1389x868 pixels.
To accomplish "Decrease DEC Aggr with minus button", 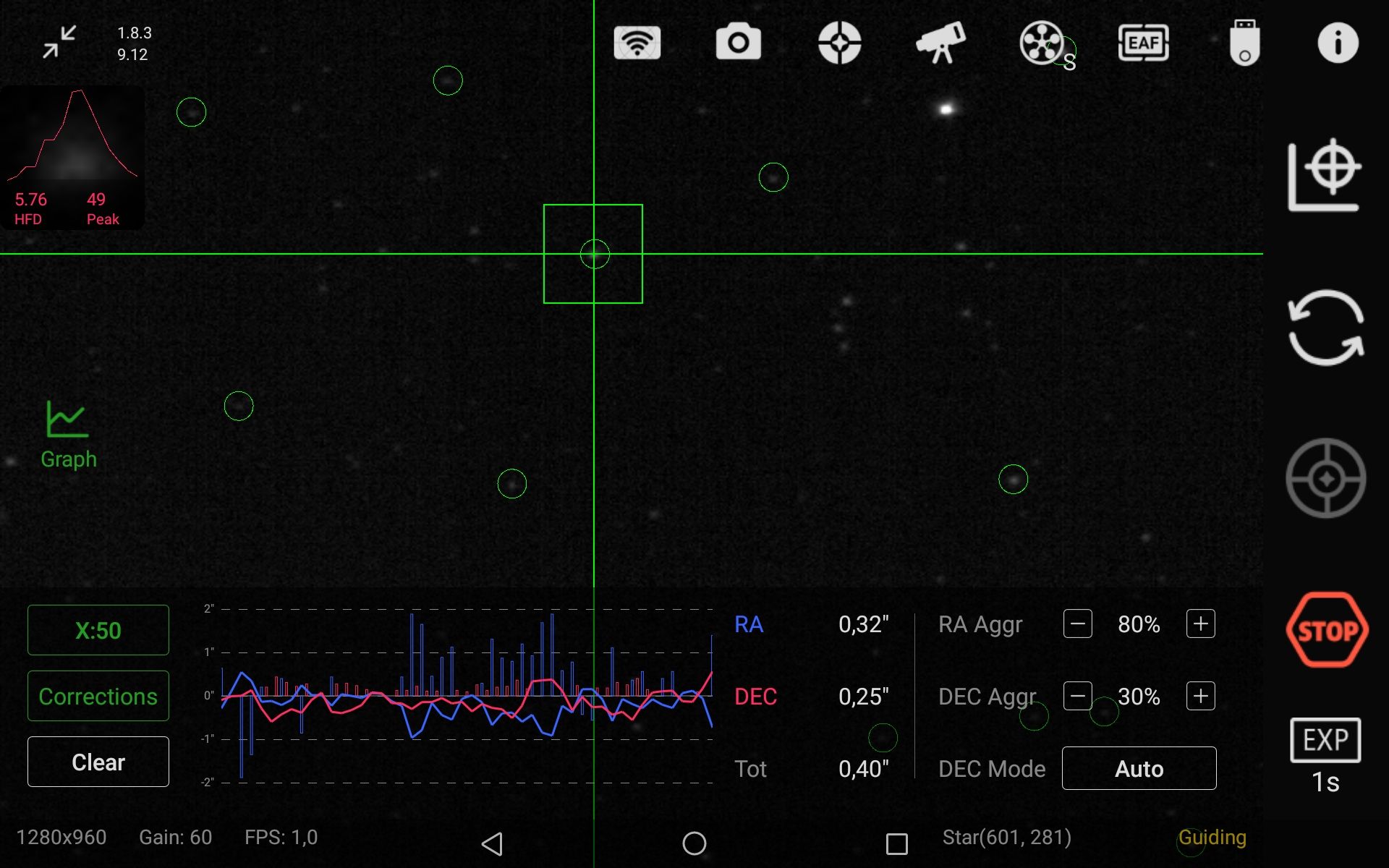I will point(1078,696).
